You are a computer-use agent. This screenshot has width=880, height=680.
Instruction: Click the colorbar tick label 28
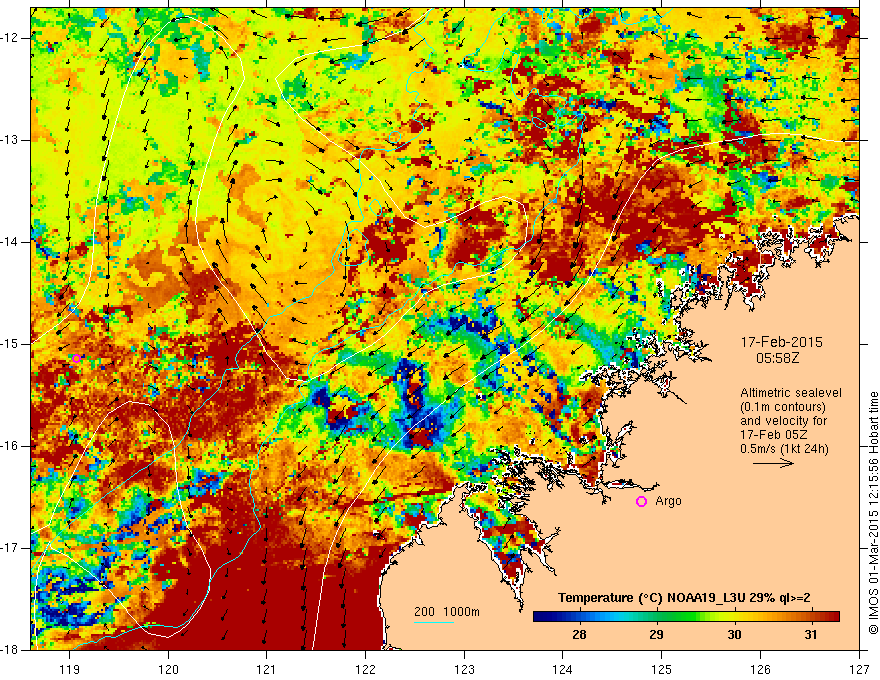click(579, 635)
